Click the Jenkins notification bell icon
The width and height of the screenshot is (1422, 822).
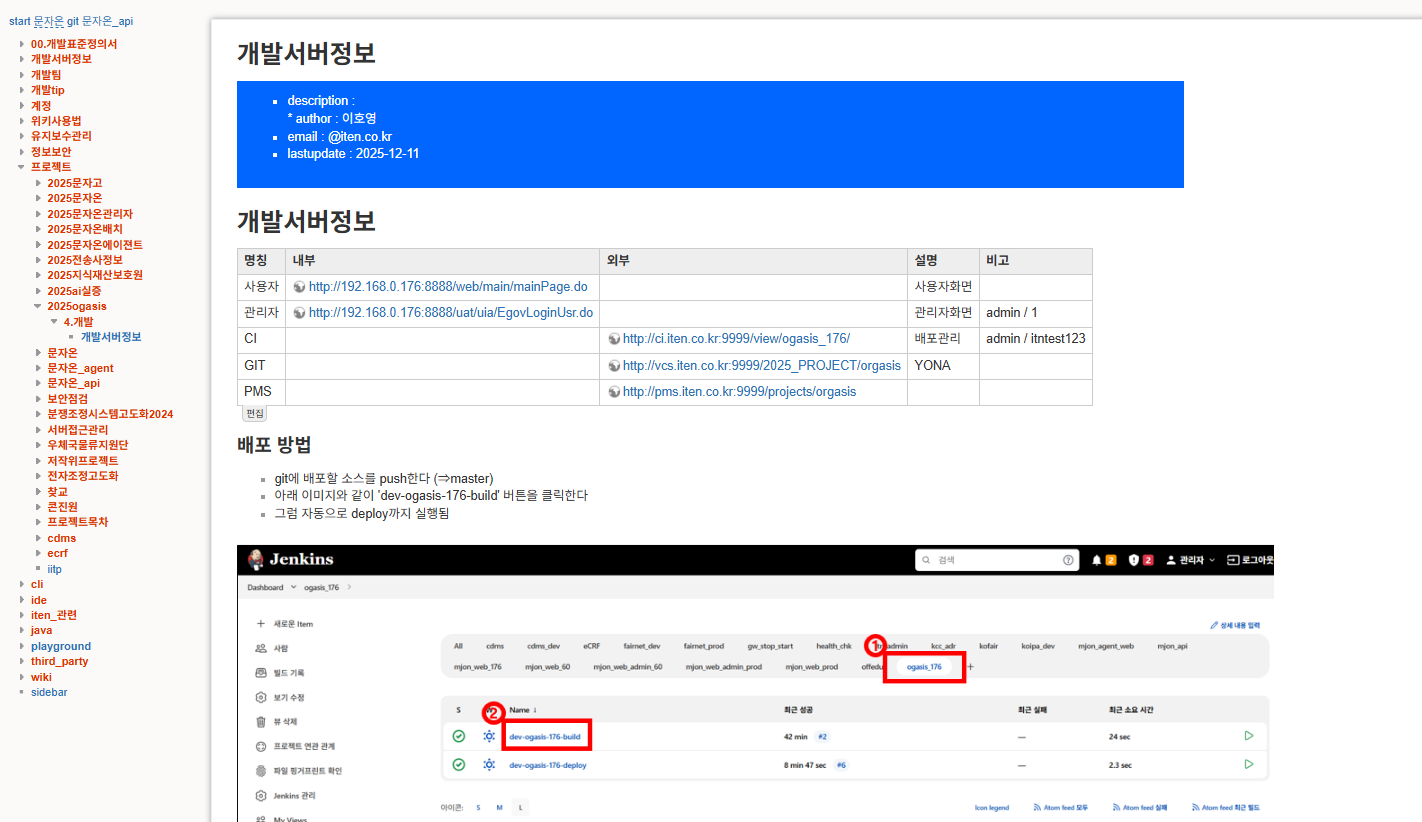pos(1097,560)
